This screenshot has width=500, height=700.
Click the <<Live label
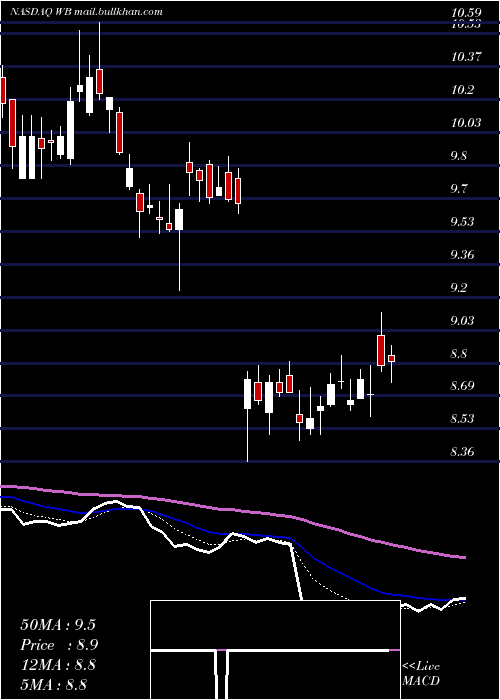[x=421, y=667]
